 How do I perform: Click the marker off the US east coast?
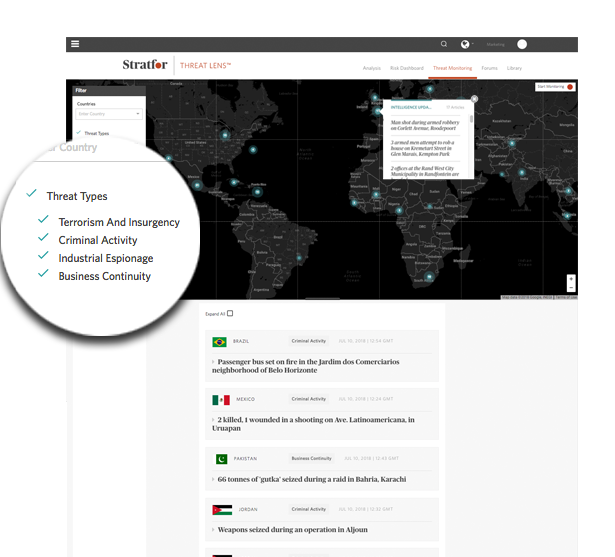(253, 149)
